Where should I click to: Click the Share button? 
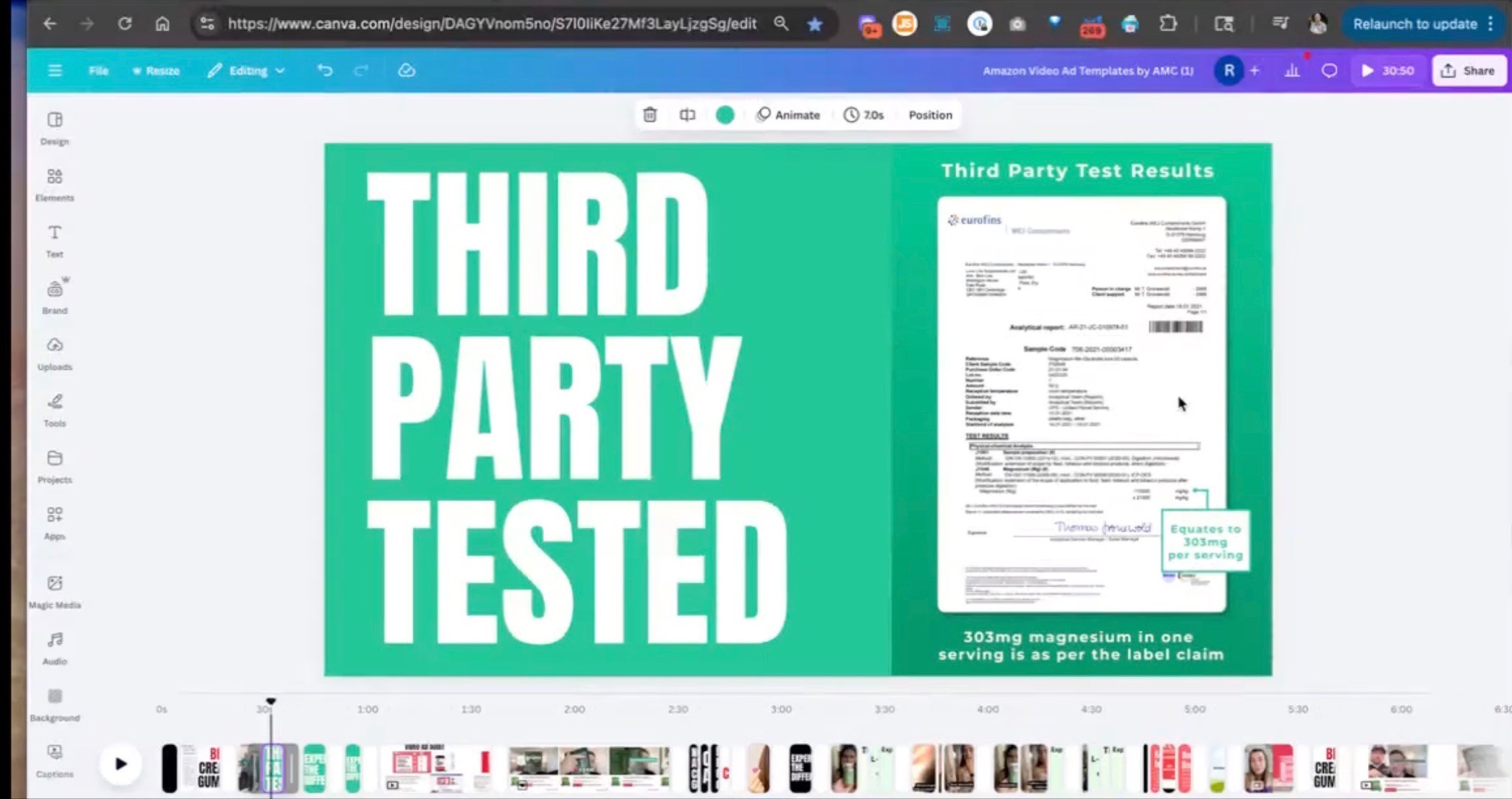click(x=1468, y=70)
